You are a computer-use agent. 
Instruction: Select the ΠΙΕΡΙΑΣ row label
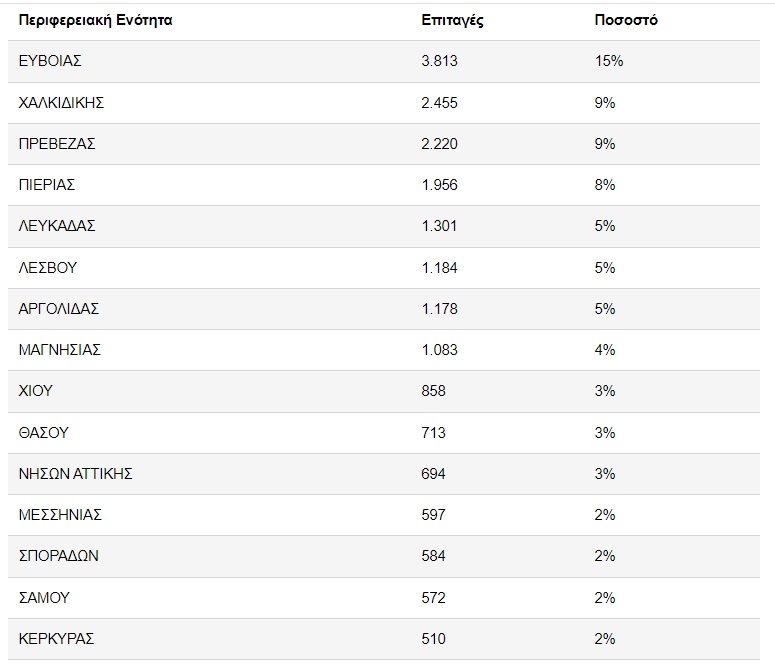47,185
